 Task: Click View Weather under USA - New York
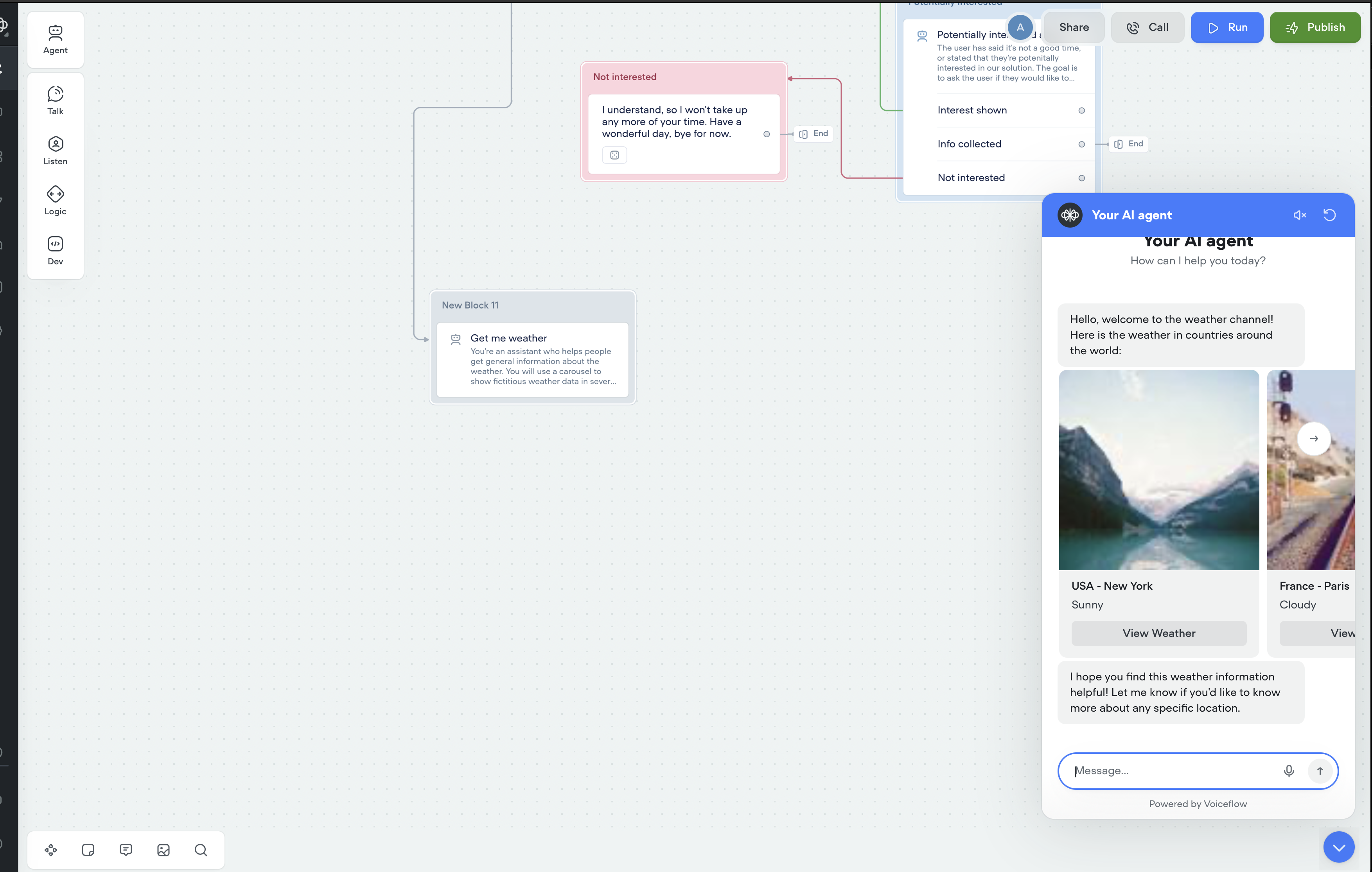tap(1159, 633)
